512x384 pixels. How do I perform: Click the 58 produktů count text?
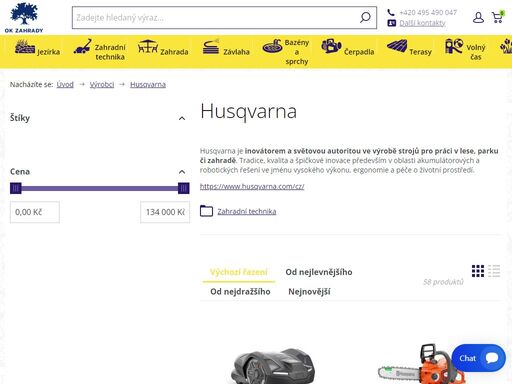pyautogui.click(x=443, y=282)
